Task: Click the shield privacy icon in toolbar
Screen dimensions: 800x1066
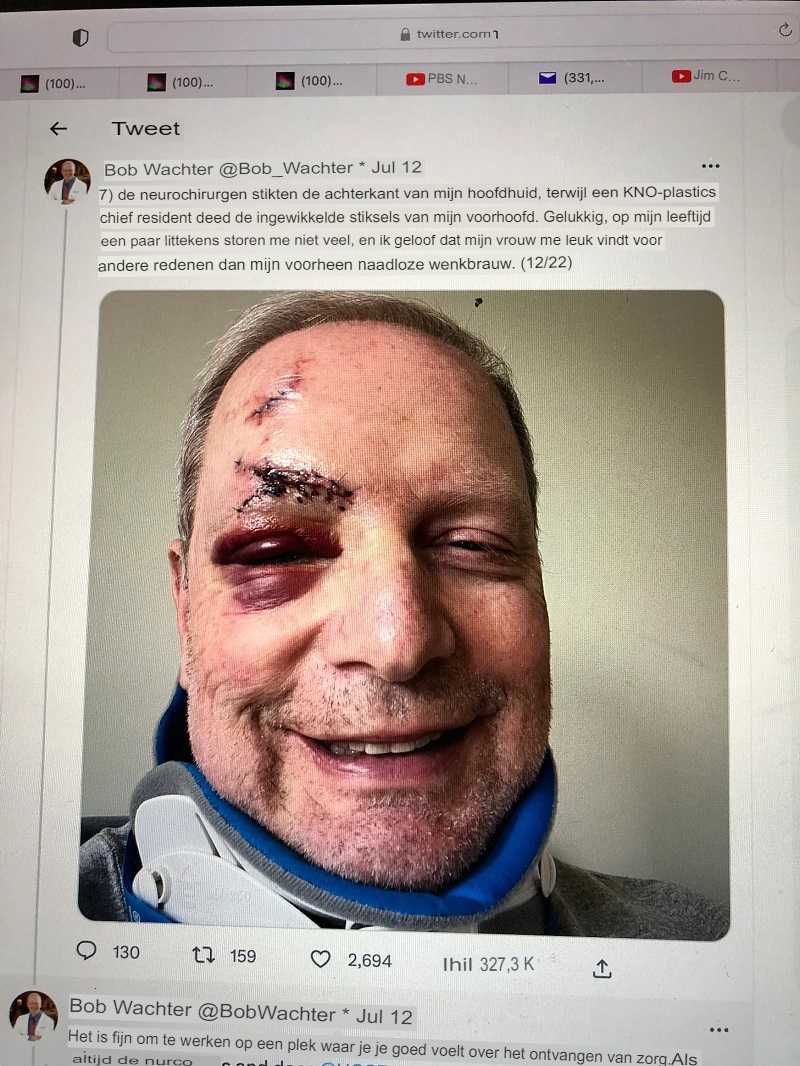Action: [80, 37]
